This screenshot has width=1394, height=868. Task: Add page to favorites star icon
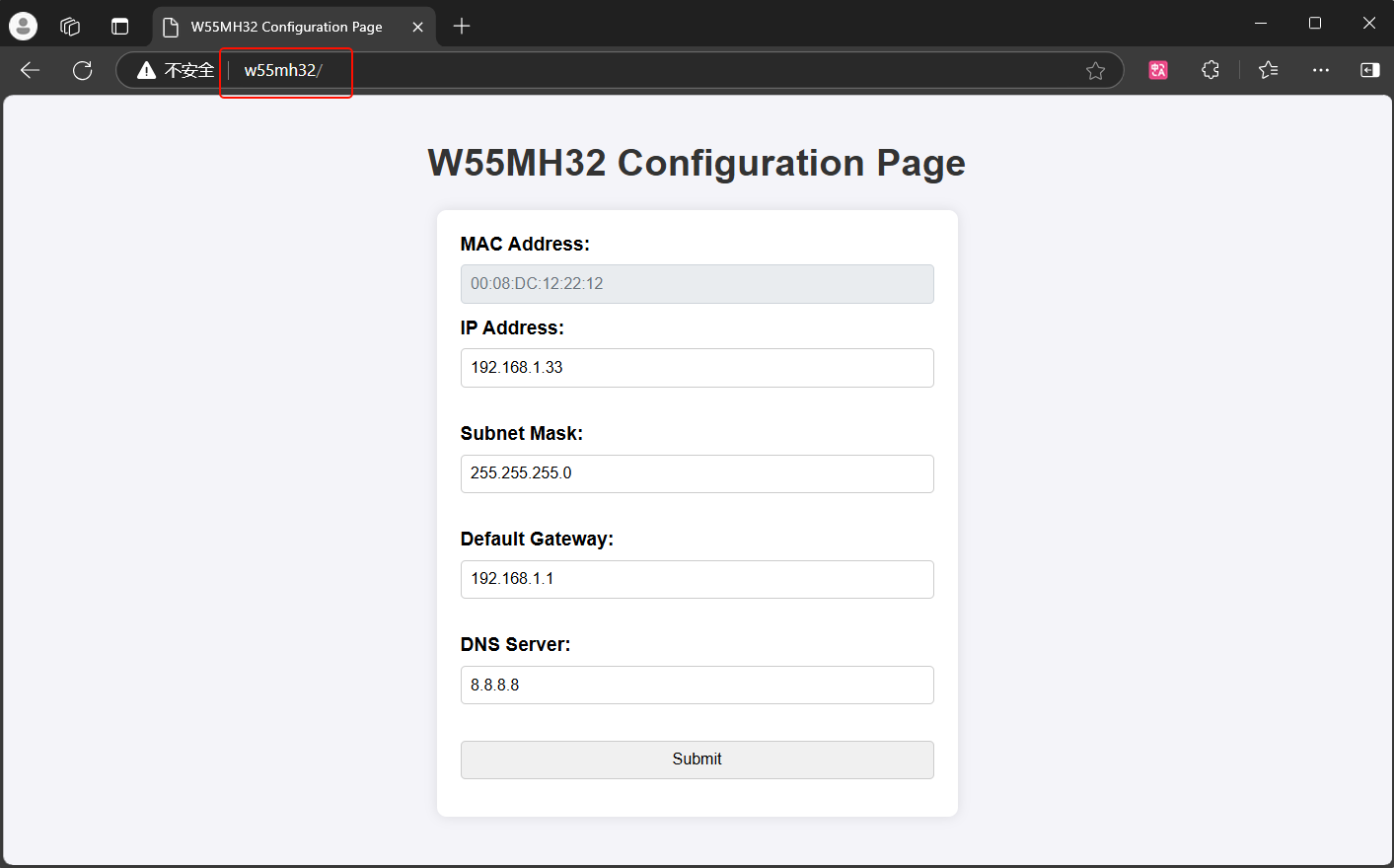tap(1095, 70)
